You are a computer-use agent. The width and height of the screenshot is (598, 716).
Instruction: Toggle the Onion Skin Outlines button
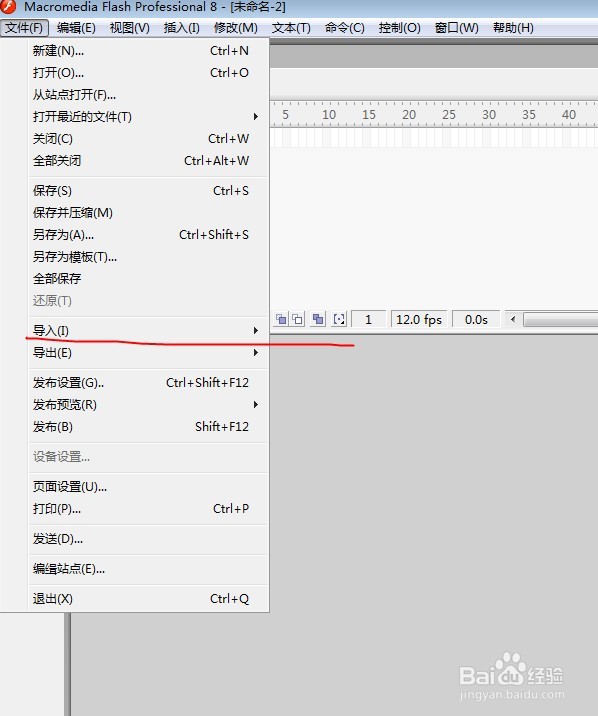[298, 319]
